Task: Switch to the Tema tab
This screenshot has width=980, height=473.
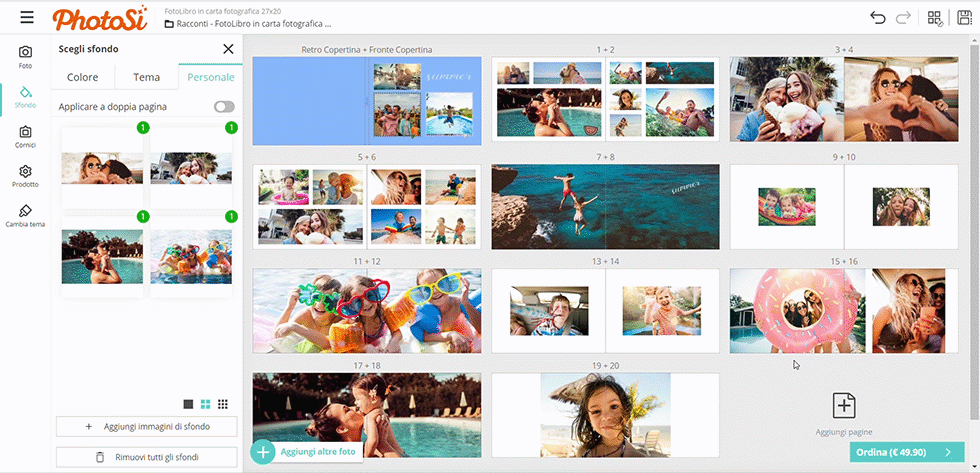Action: pyautogui.click(x=146, y=77)
